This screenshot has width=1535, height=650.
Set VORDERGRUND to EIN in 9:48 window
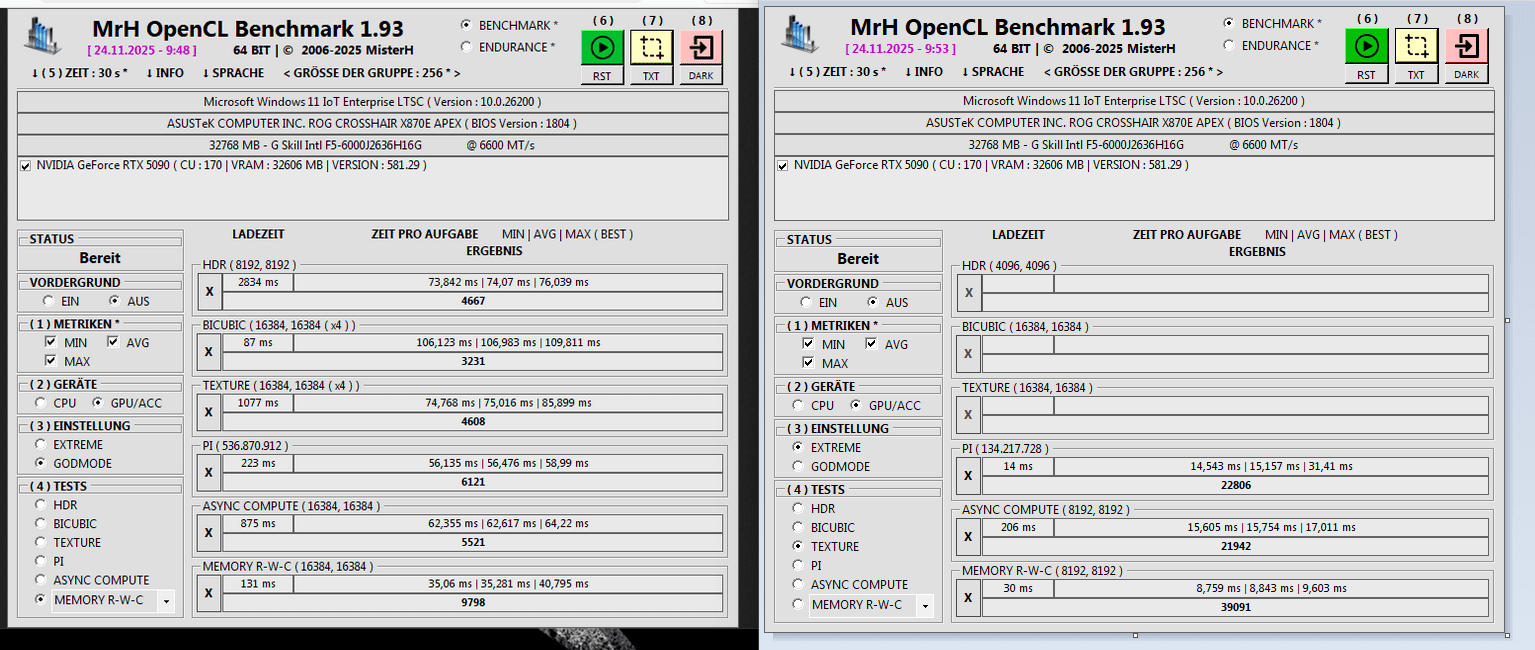(x=49, y=301)
